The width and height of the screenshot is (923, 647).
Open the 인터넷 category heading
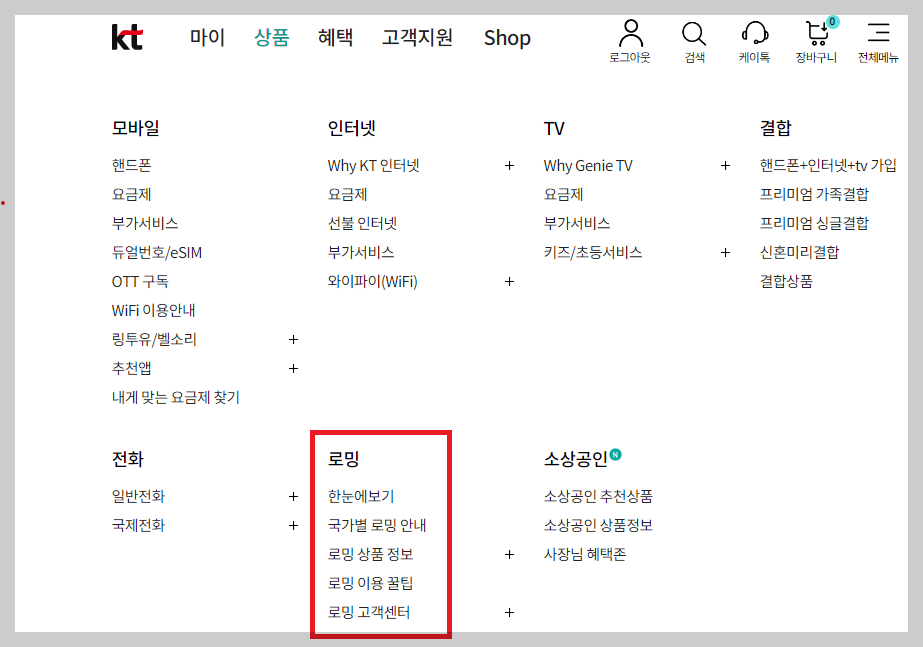(351, 128)
